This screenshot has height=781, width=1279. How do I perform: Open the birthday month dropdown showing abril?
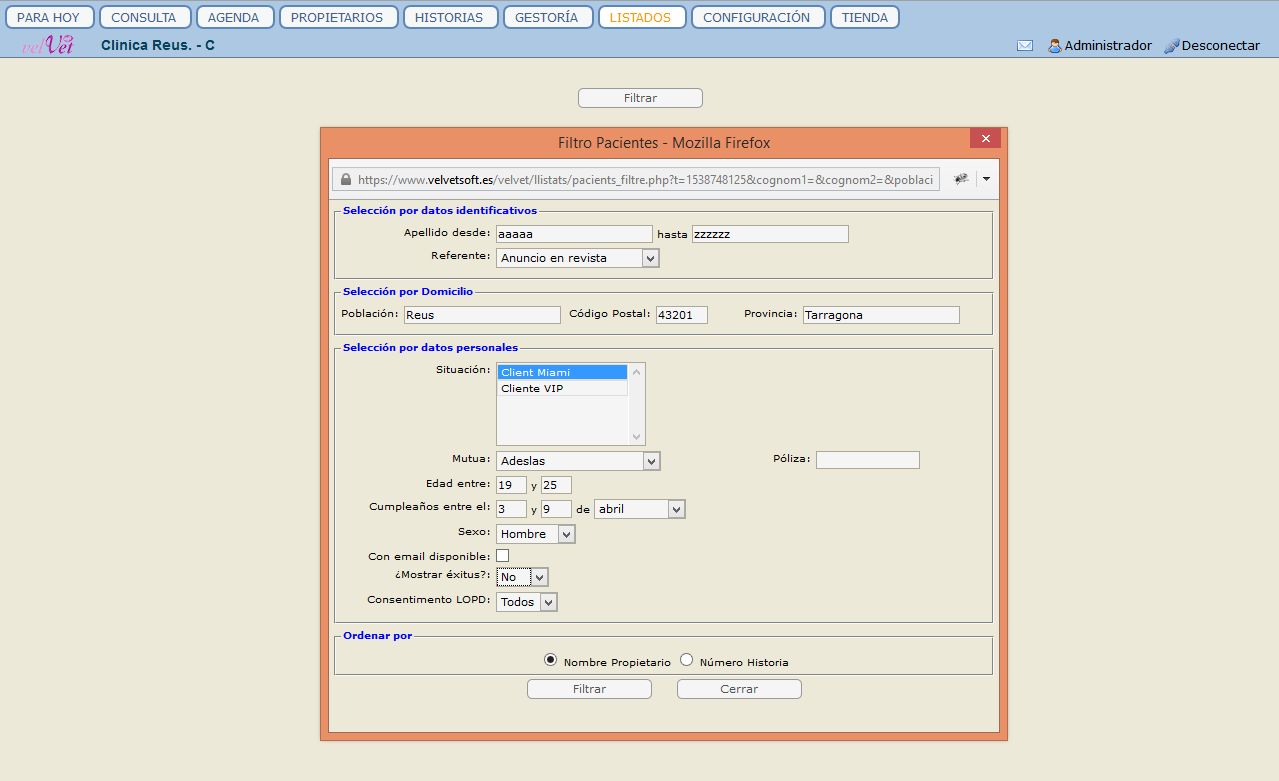click(x=639, y=509)
